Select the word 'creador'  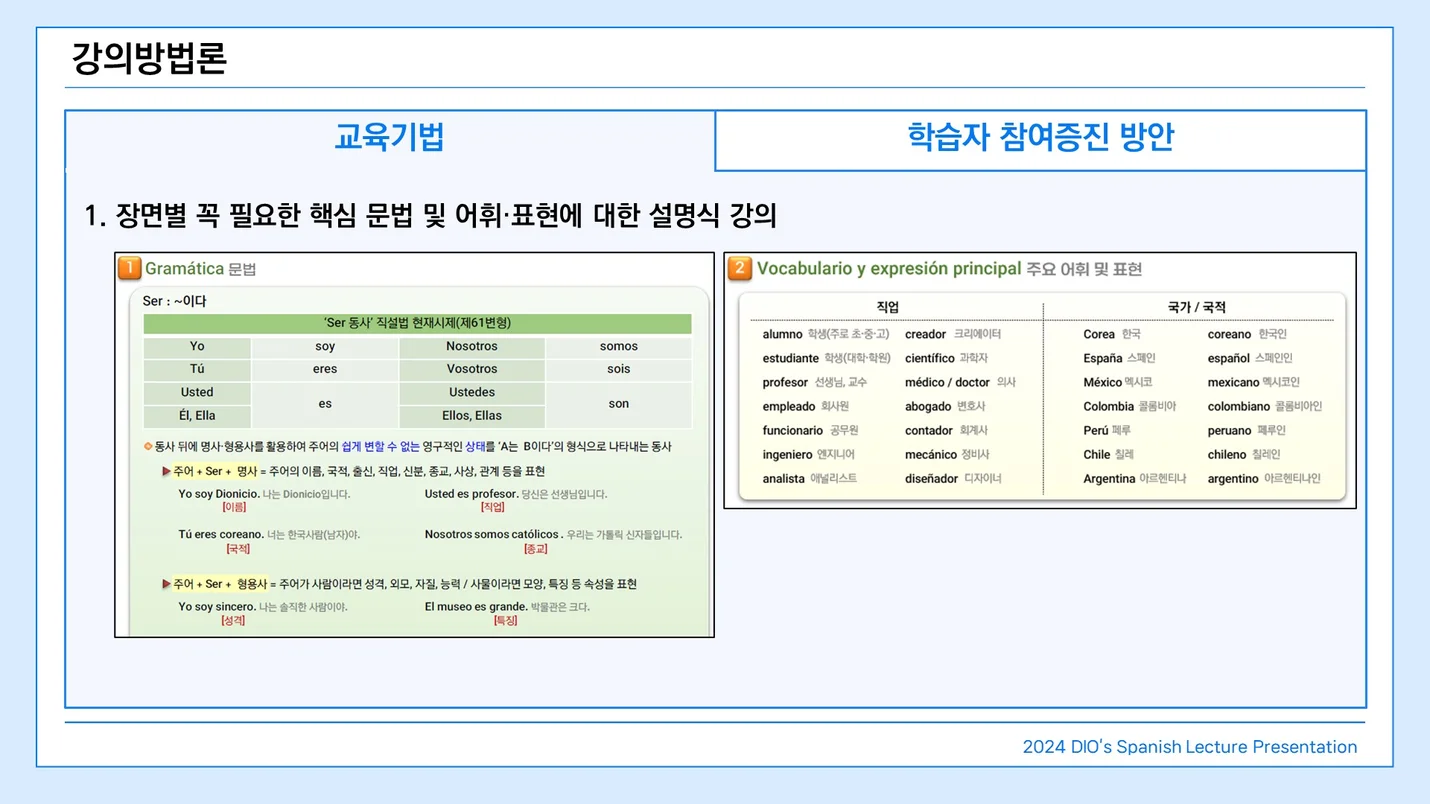tap(925, 334)
